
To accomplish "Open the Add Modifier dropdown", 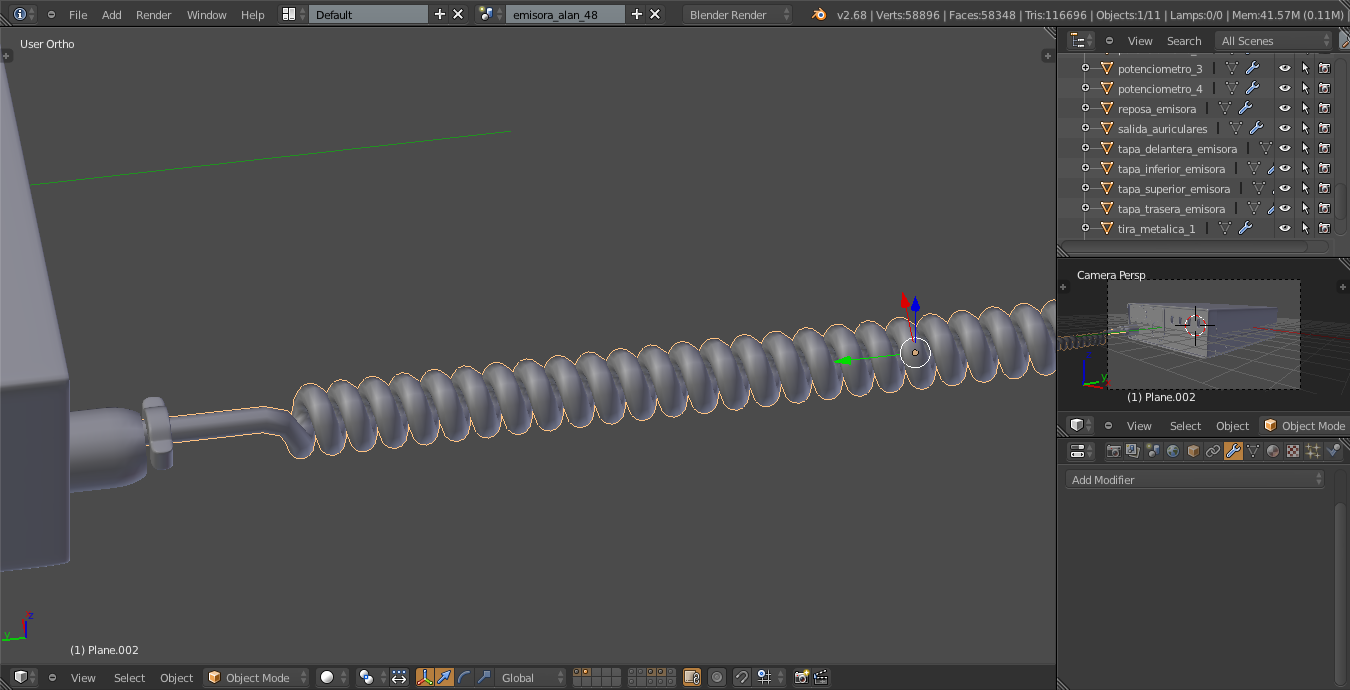I will click(1196, 480).
